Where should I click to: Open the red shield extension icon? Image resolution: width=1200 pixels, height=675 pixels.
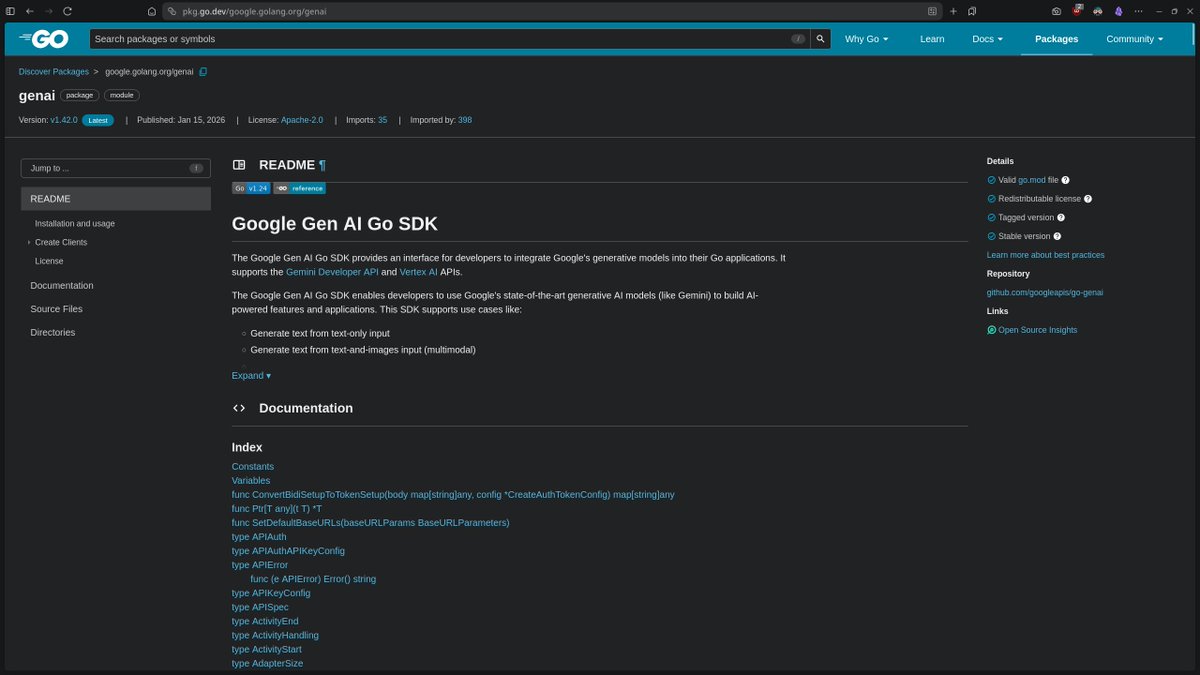1078,11
